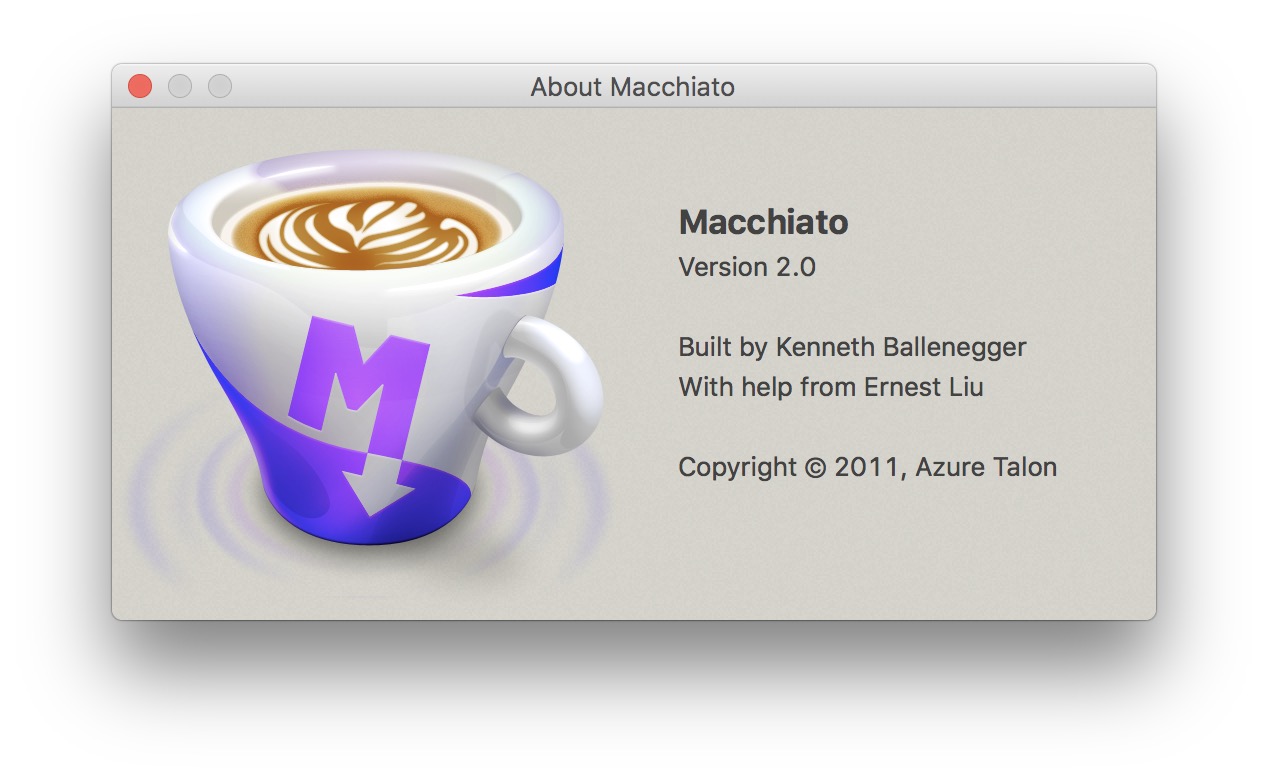
Task: Click the About Macchiato window title
Action: (x=632, y=87)
